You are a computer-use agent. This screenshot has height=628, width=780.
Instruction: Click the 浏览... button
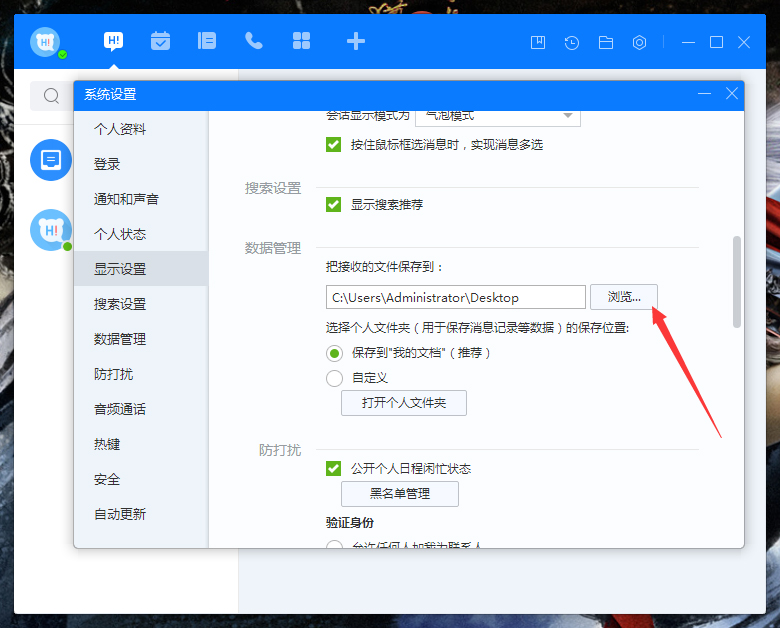(624, 296)
